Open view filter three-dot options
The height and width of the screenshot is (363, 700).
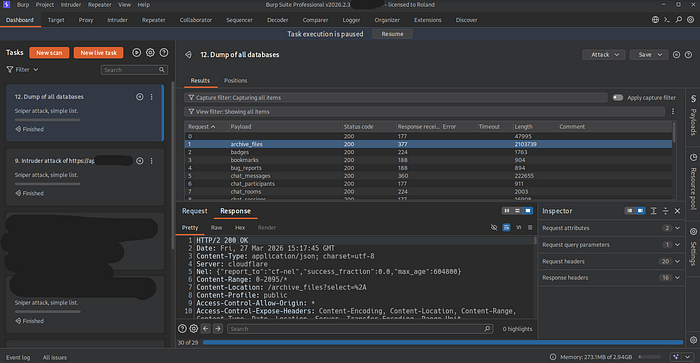pos(673,112)
